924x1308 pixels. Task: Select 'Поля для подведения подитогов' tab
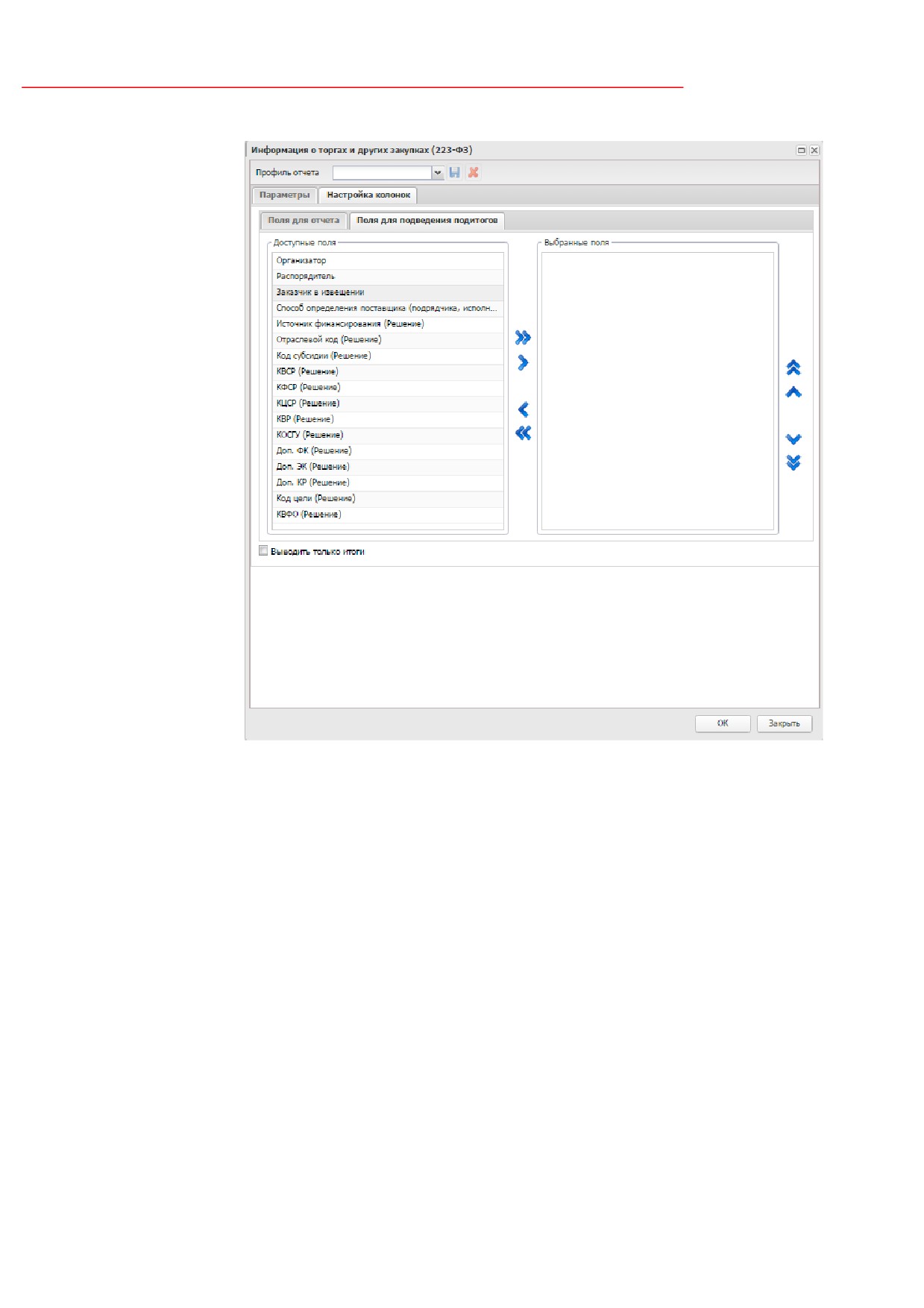pos(427,220)
